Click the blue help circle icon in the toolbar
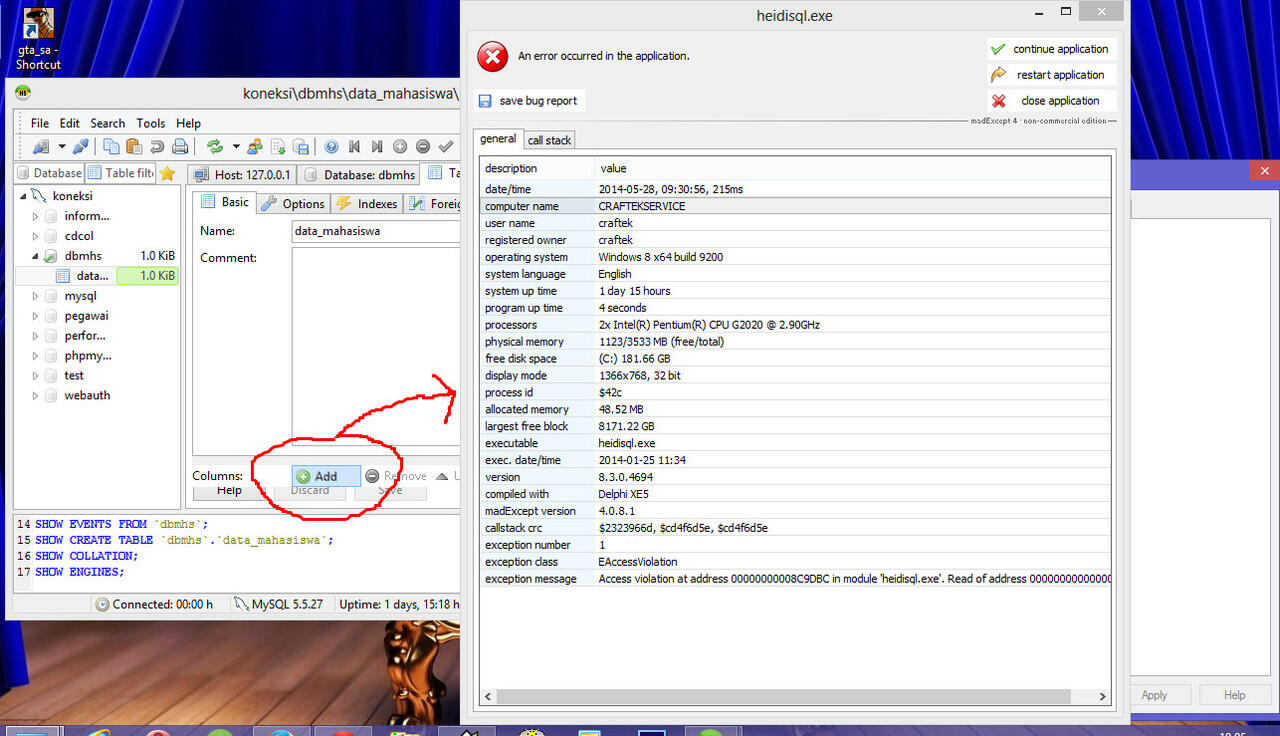Viewport: 1280px width, 736px height. pyautogui.click(x=331, y=147)
